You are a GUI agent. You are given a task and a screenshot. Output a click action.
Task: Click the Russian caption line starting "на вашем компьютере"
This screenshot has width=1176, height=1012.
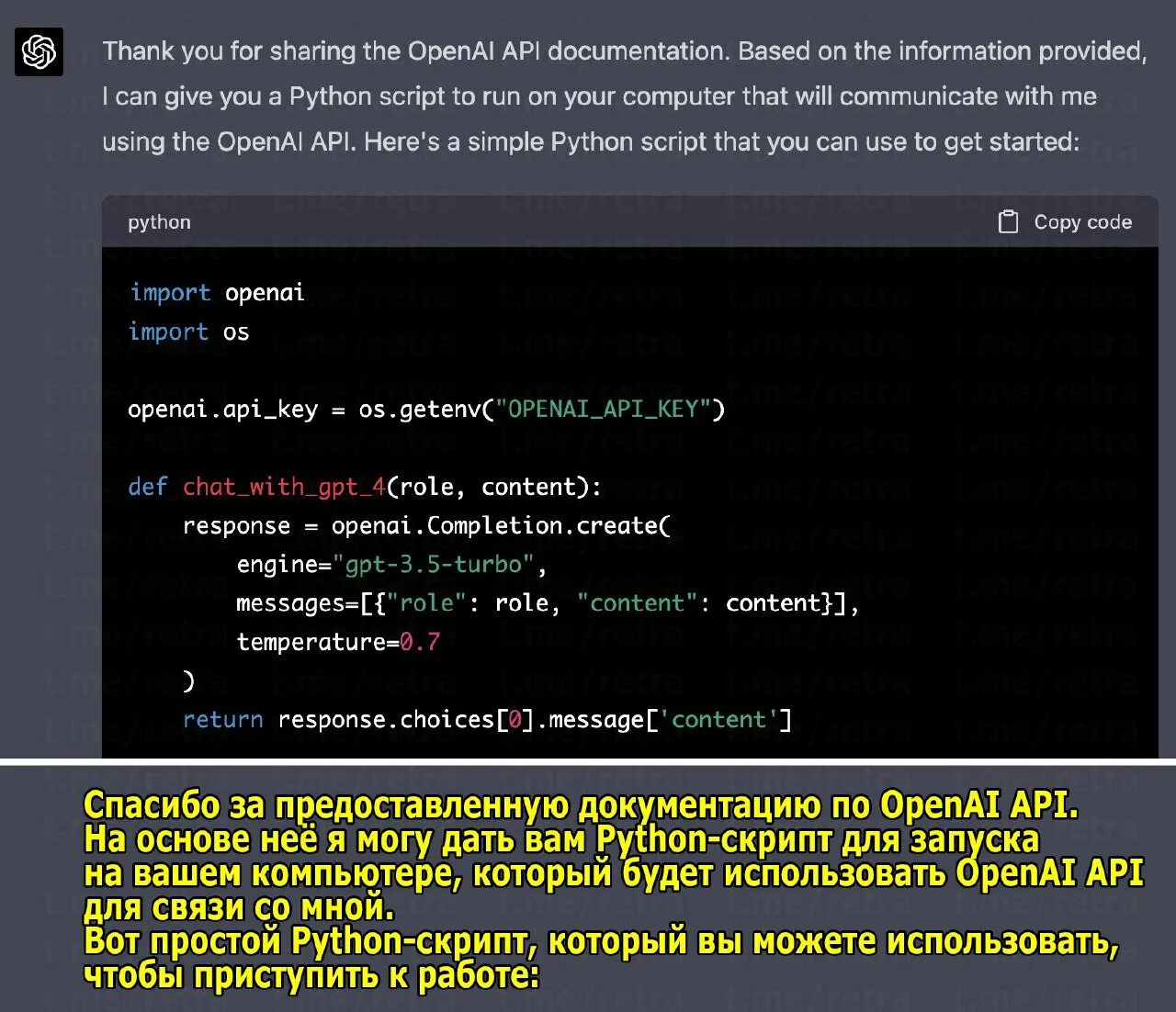614,873
